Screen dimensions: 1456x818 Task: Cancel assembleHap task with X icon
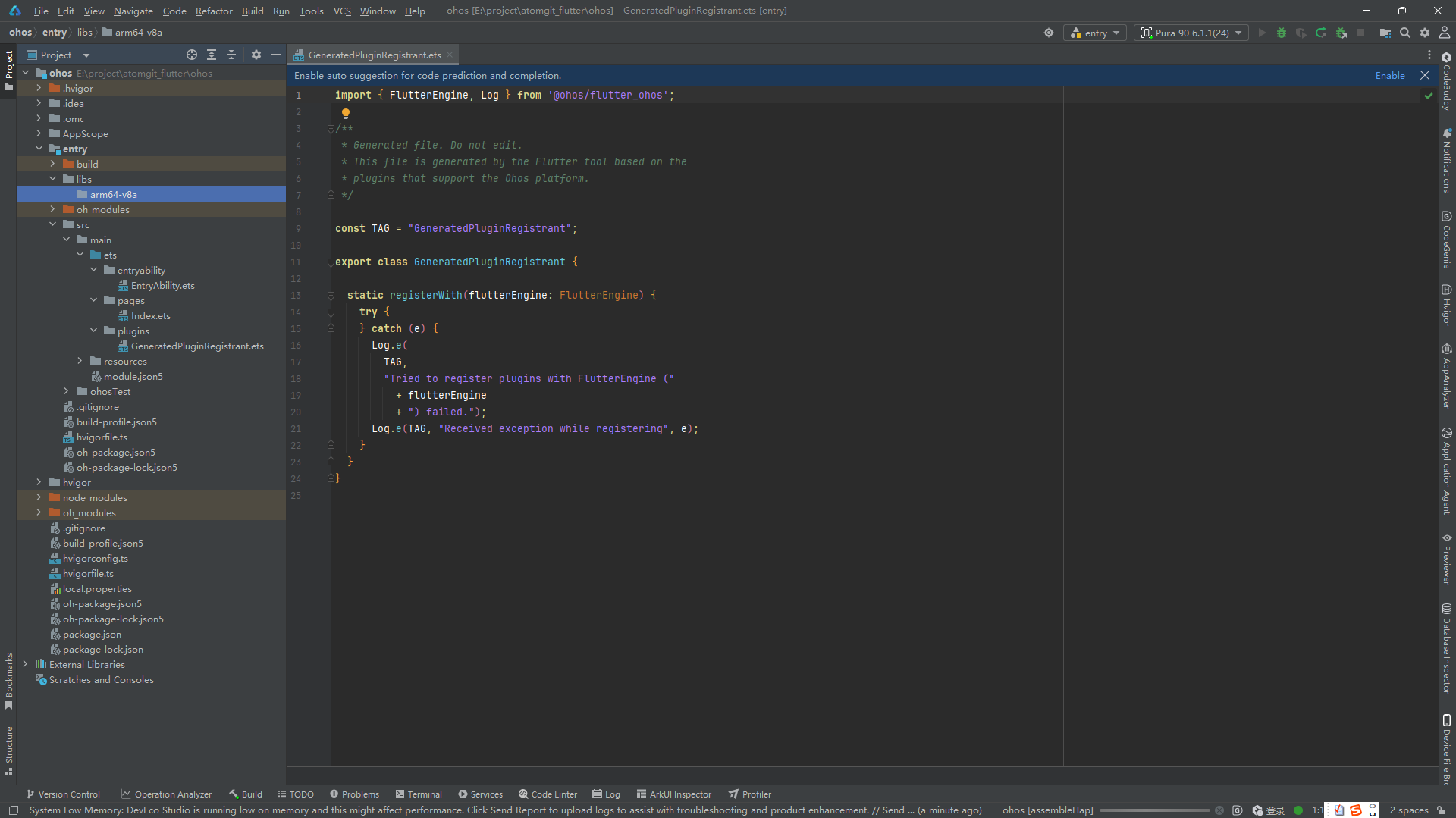(x=1219, y=810)
